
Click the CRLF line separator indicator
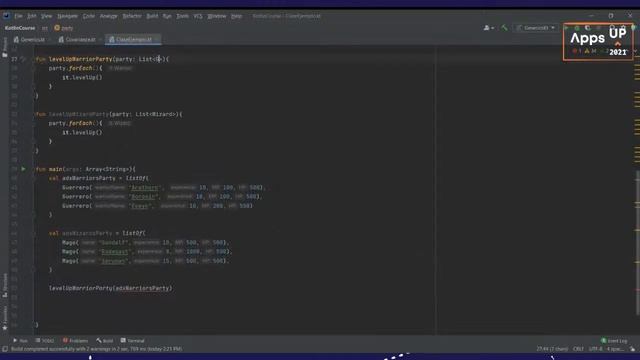578,349
